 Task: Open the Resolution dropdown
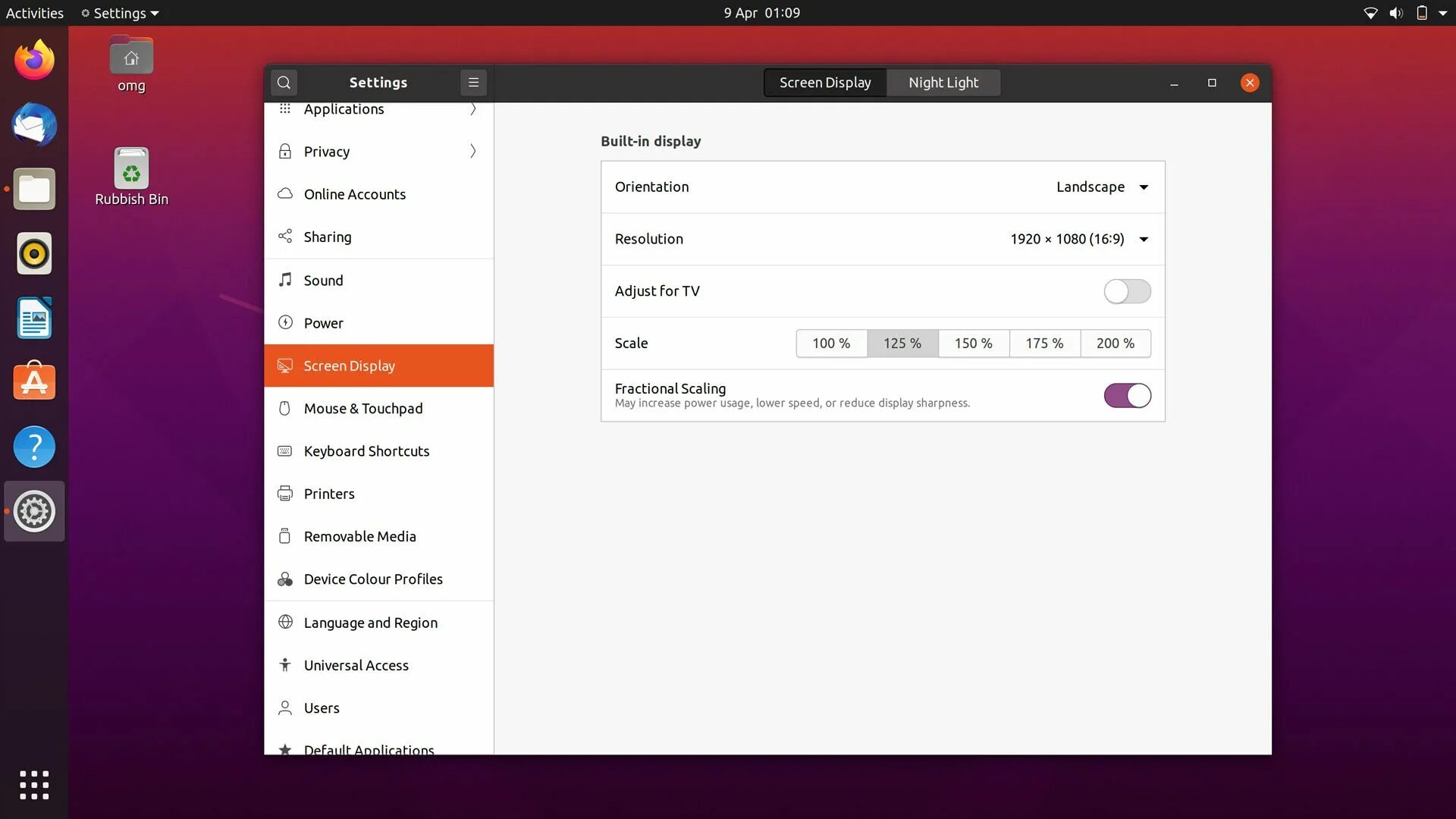pos(1078,239)
